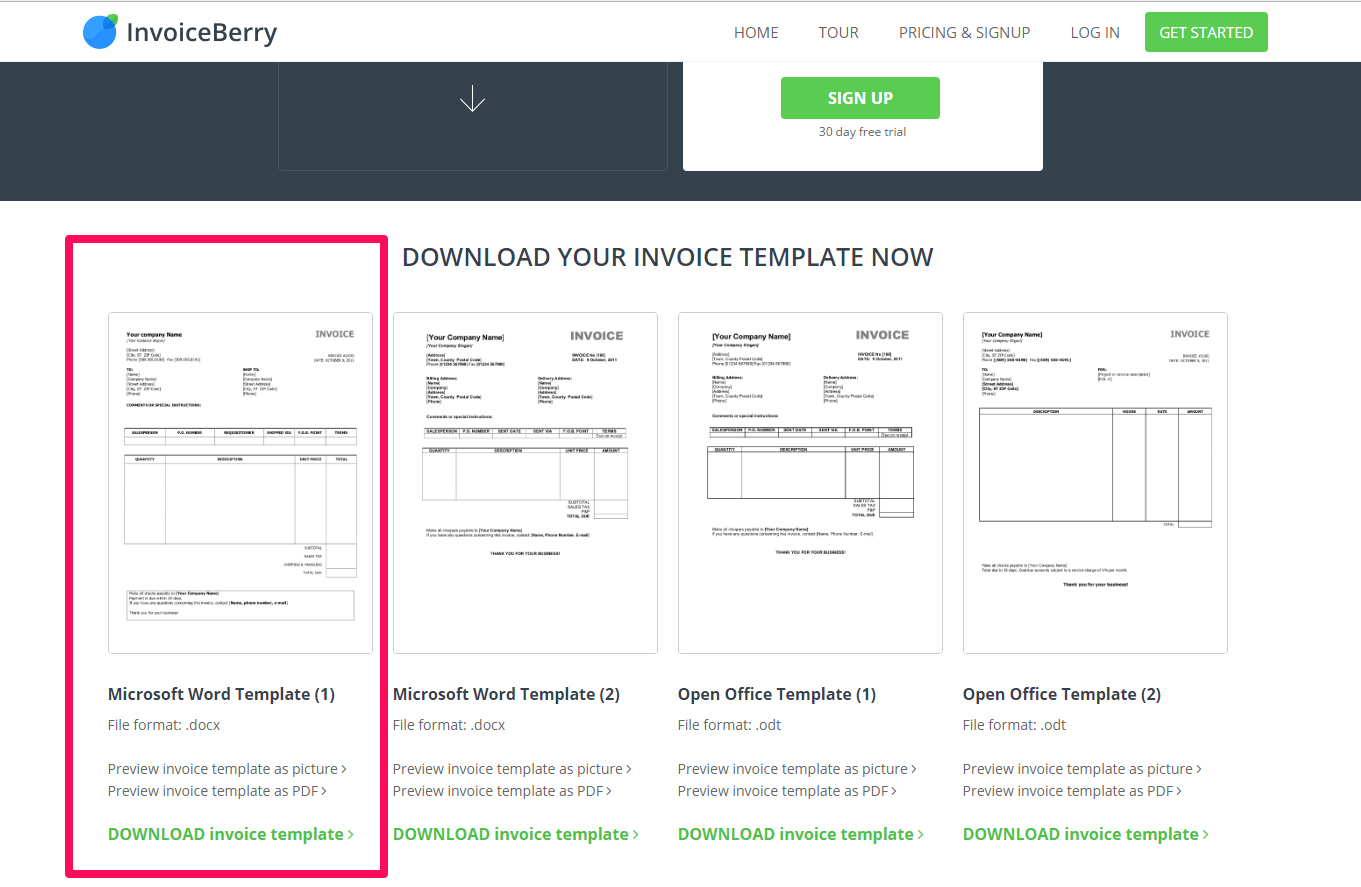Screen dimensions: 1361x887
Task: Open Microsoft Word Template (1) thumbnail
Action: pyautogui.click(x=240, y=483)
